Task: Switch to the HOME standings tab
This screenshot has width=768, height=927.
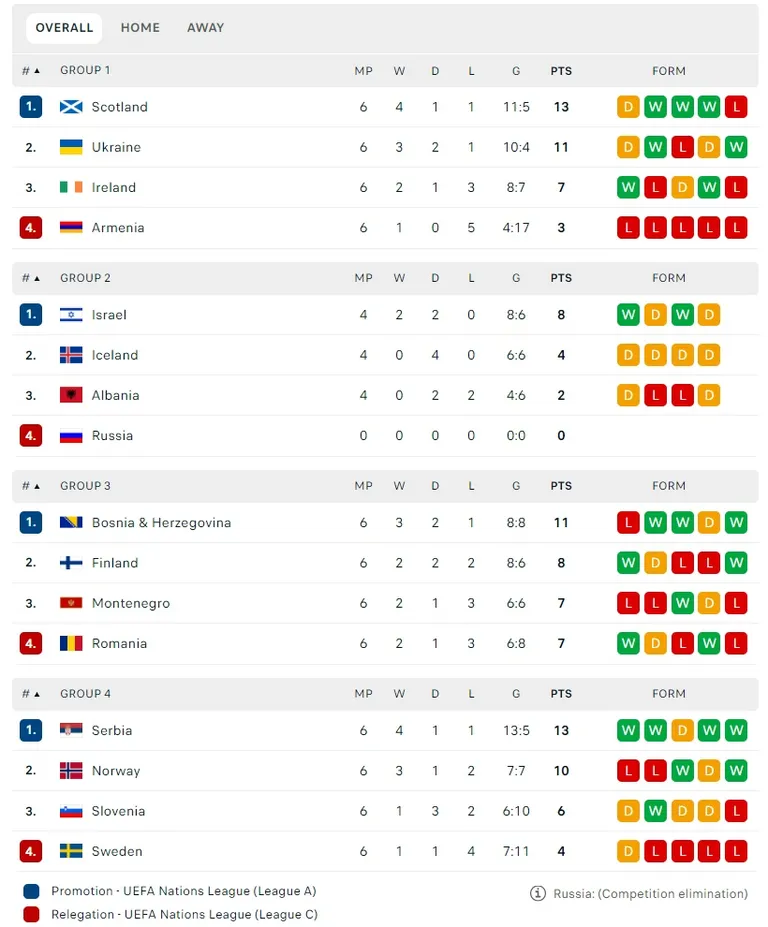Action: point(140,28)
